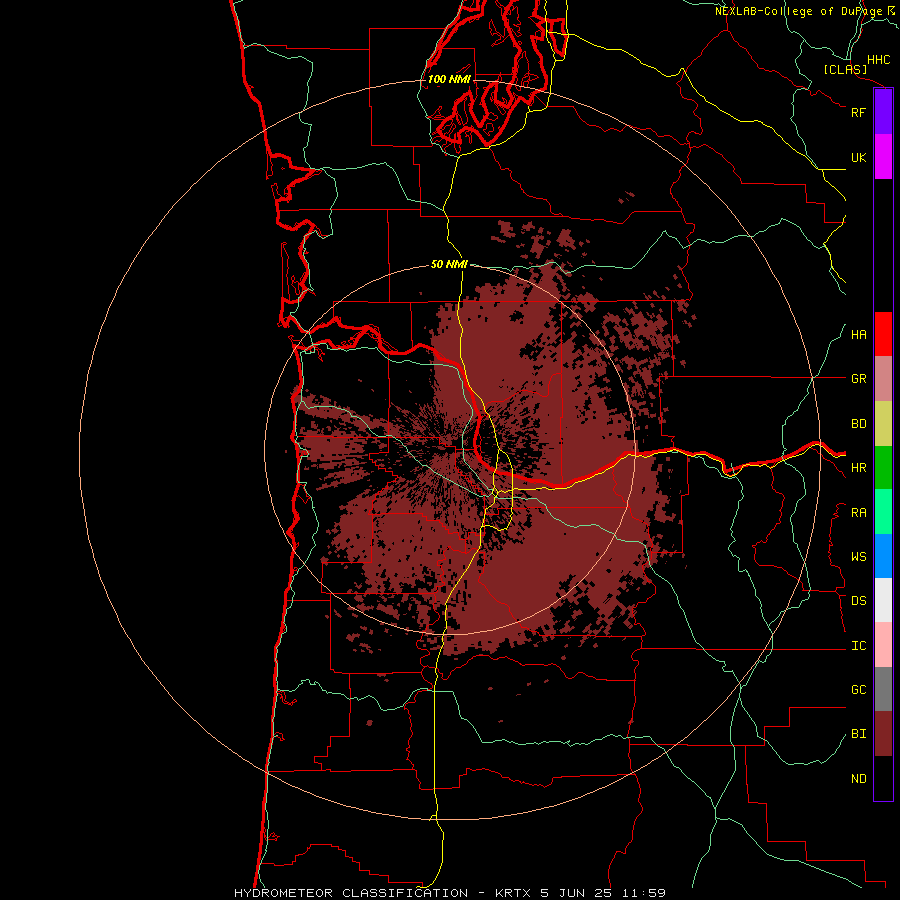Click the [CLAS] unit label
The width and height of the screenshot is (900, 900).
tap(845, 70)
